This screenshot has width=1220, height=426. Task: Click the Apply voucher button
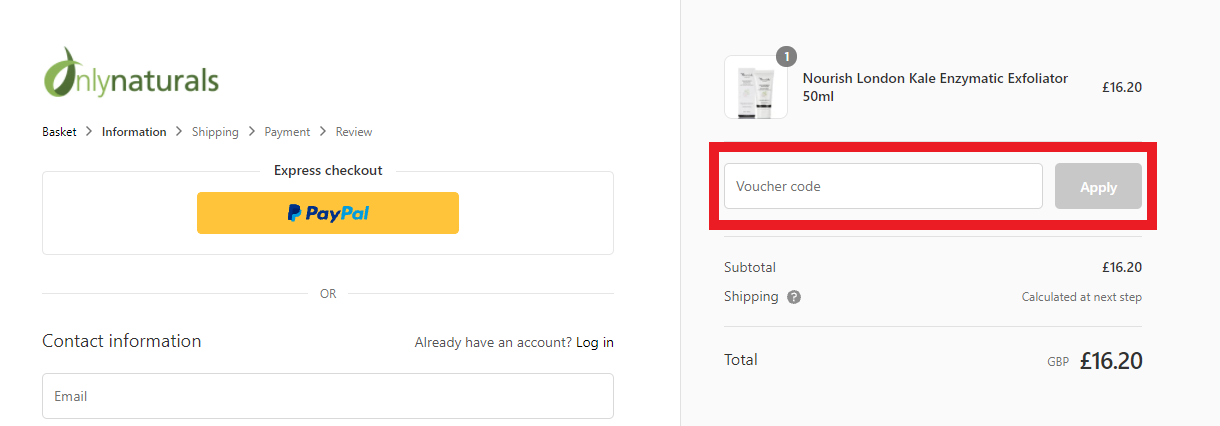tap(1098, 186)
